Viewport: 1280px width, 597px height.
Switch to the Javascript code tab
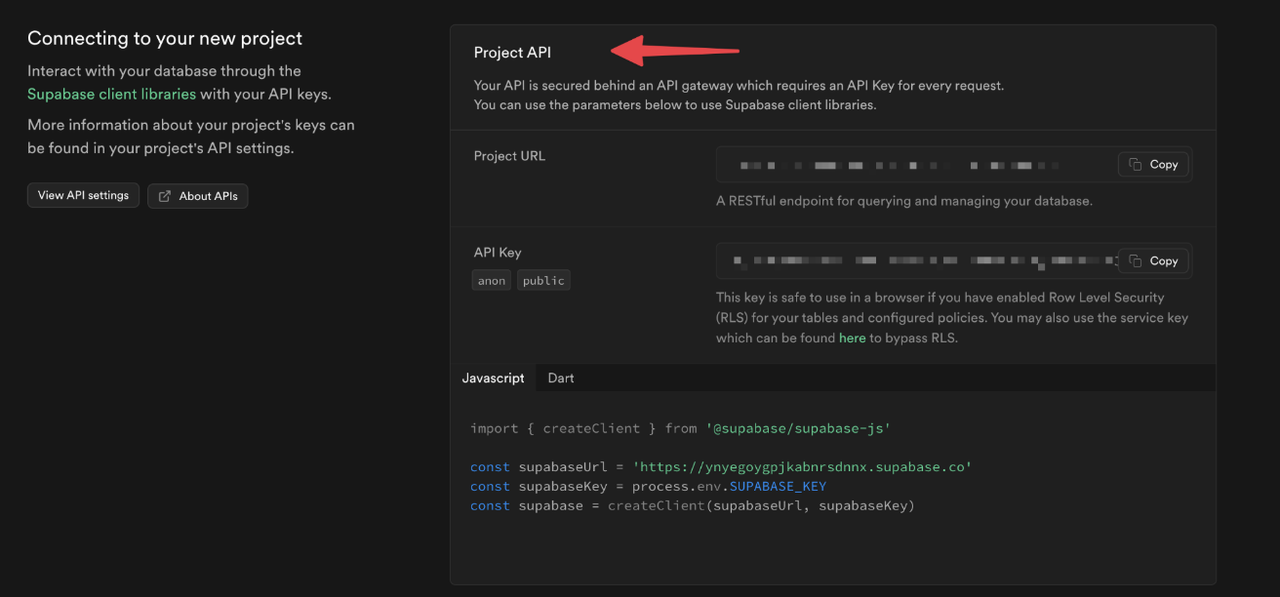tap(493, 378)
